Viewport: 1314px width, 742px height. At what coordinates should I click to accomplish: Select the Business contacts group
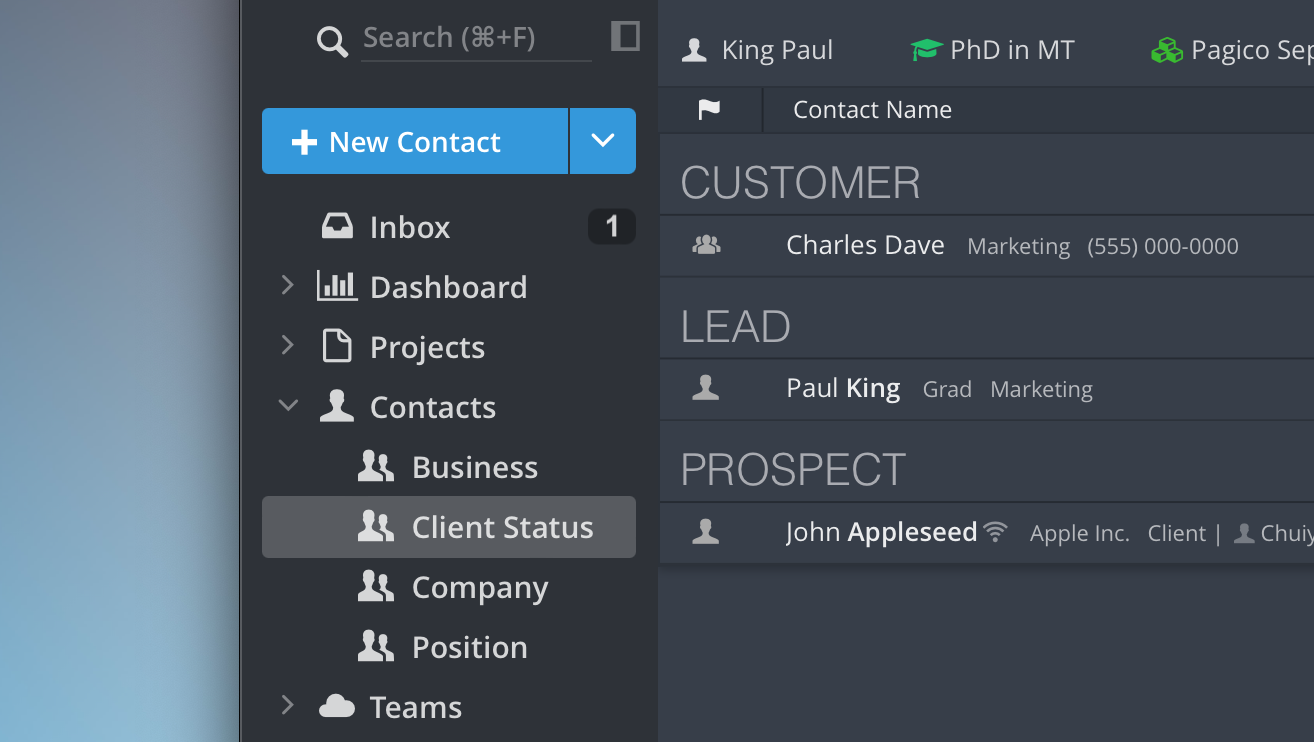pyautogui.click(x=474, y=467)
